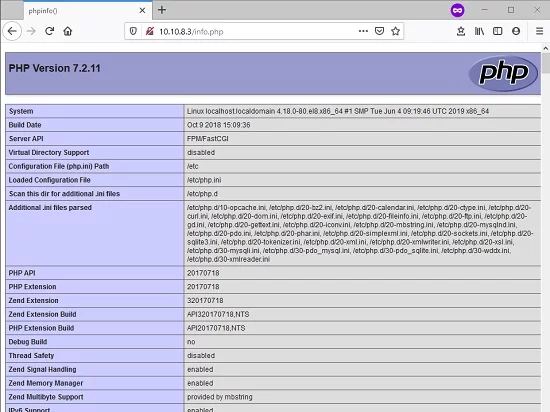Click the private browsing mask icon

457,11
